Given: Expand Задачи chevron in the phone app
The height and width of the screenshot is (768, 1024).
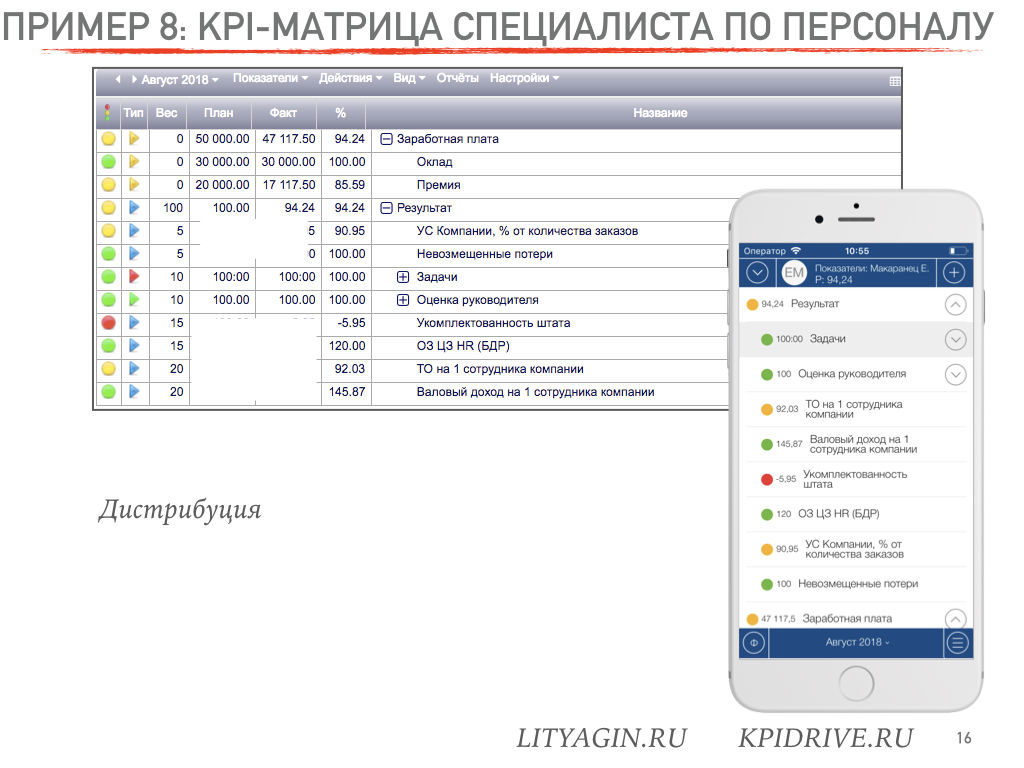Looking at the screenshot, I should coord(955,340).
